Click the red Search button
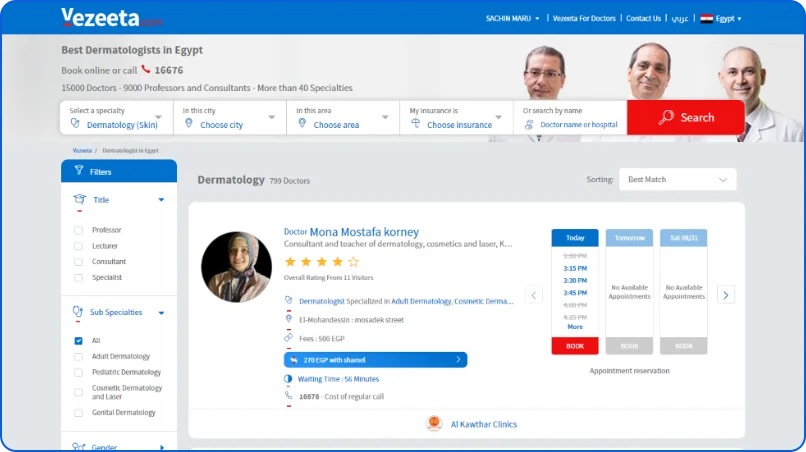Image resolution: width=806 pixels, height=452 pixels. pyautogui.click(x=686, y=117)
